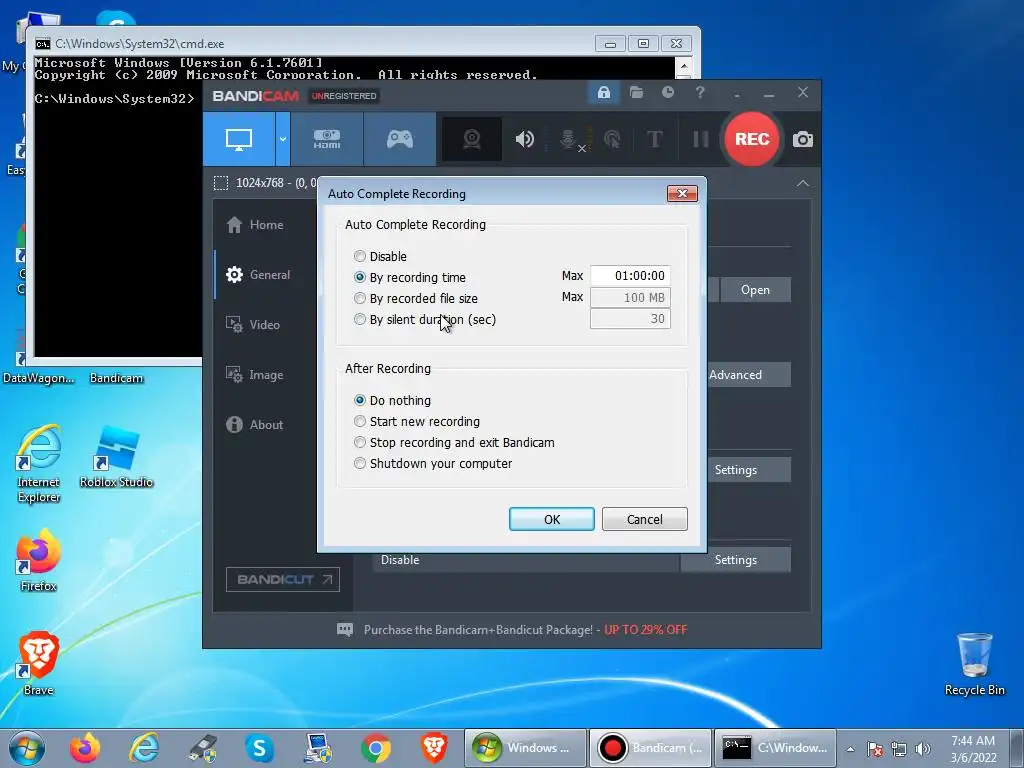
Task: Click the silent duration field showing 30
Action: [x=630, y=319]
